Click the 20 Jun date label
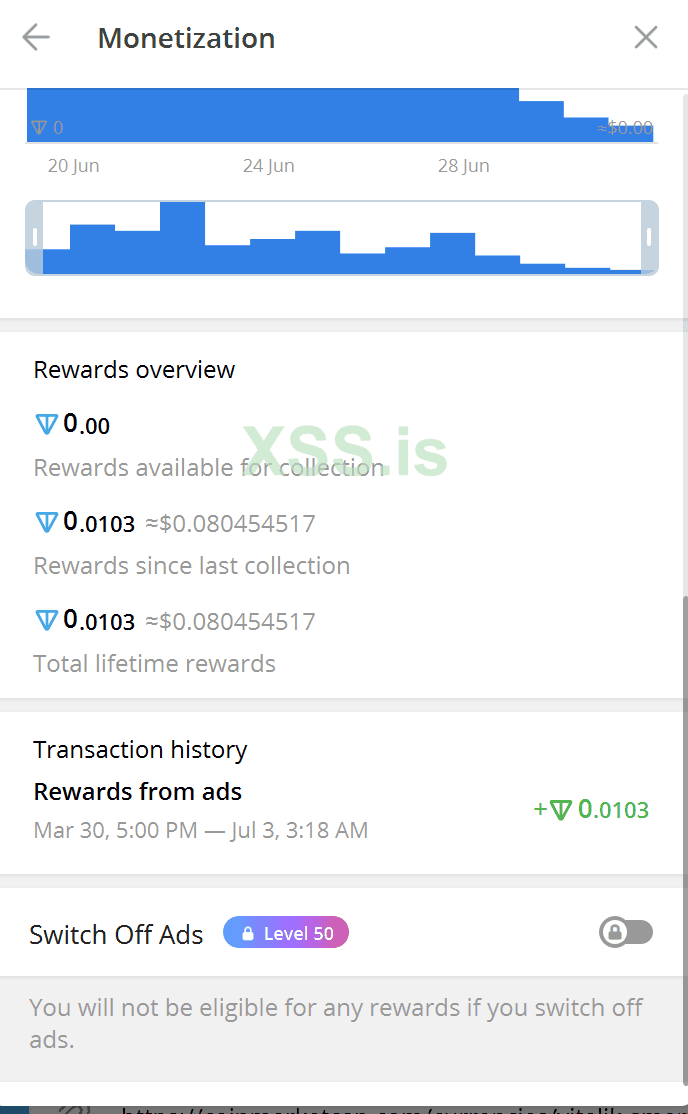Viewport: 688px width, 1114px height. pos(73,166)
